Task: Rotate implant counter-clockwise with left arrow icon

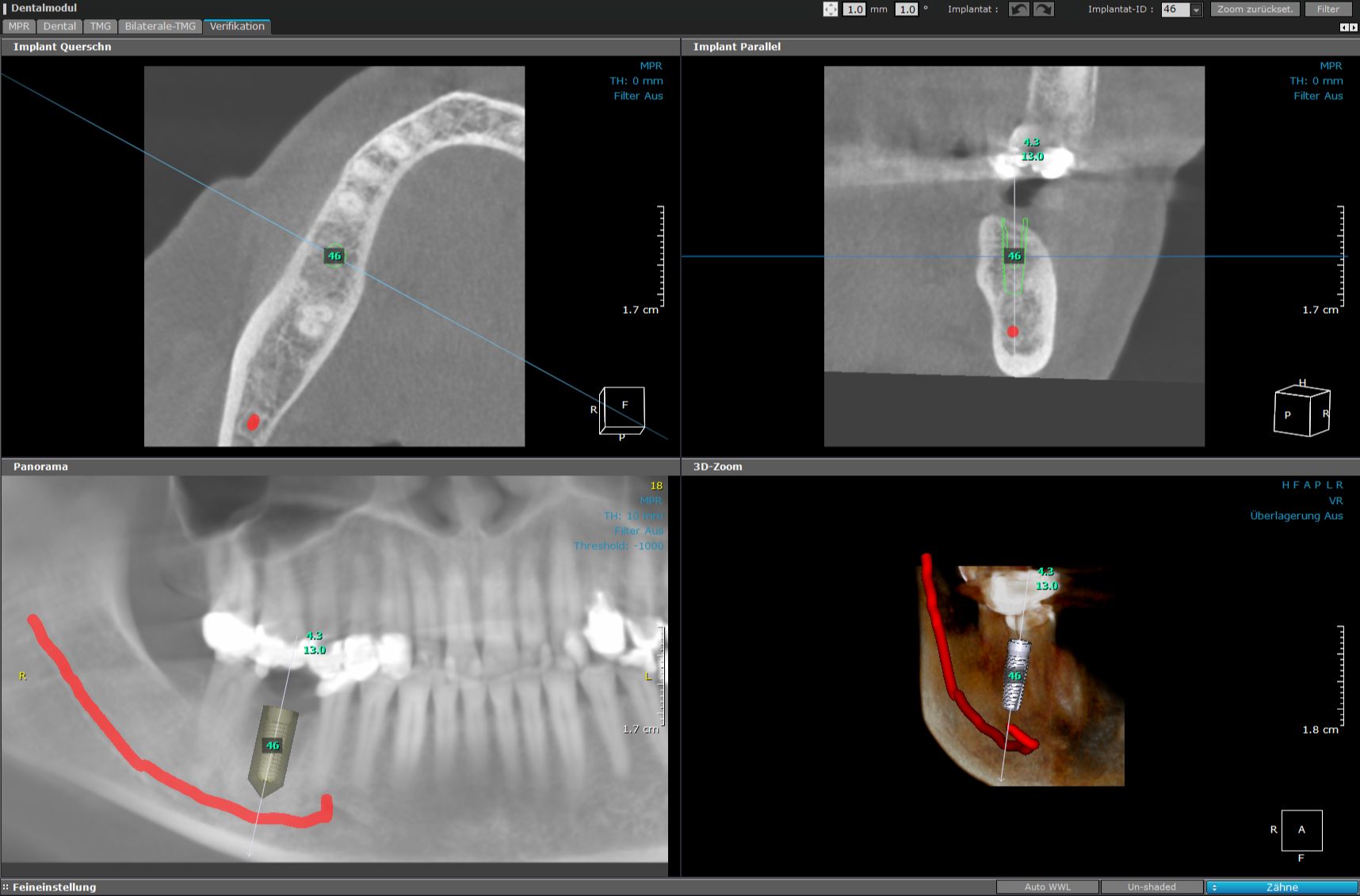Action: [x=1018, y=10]
